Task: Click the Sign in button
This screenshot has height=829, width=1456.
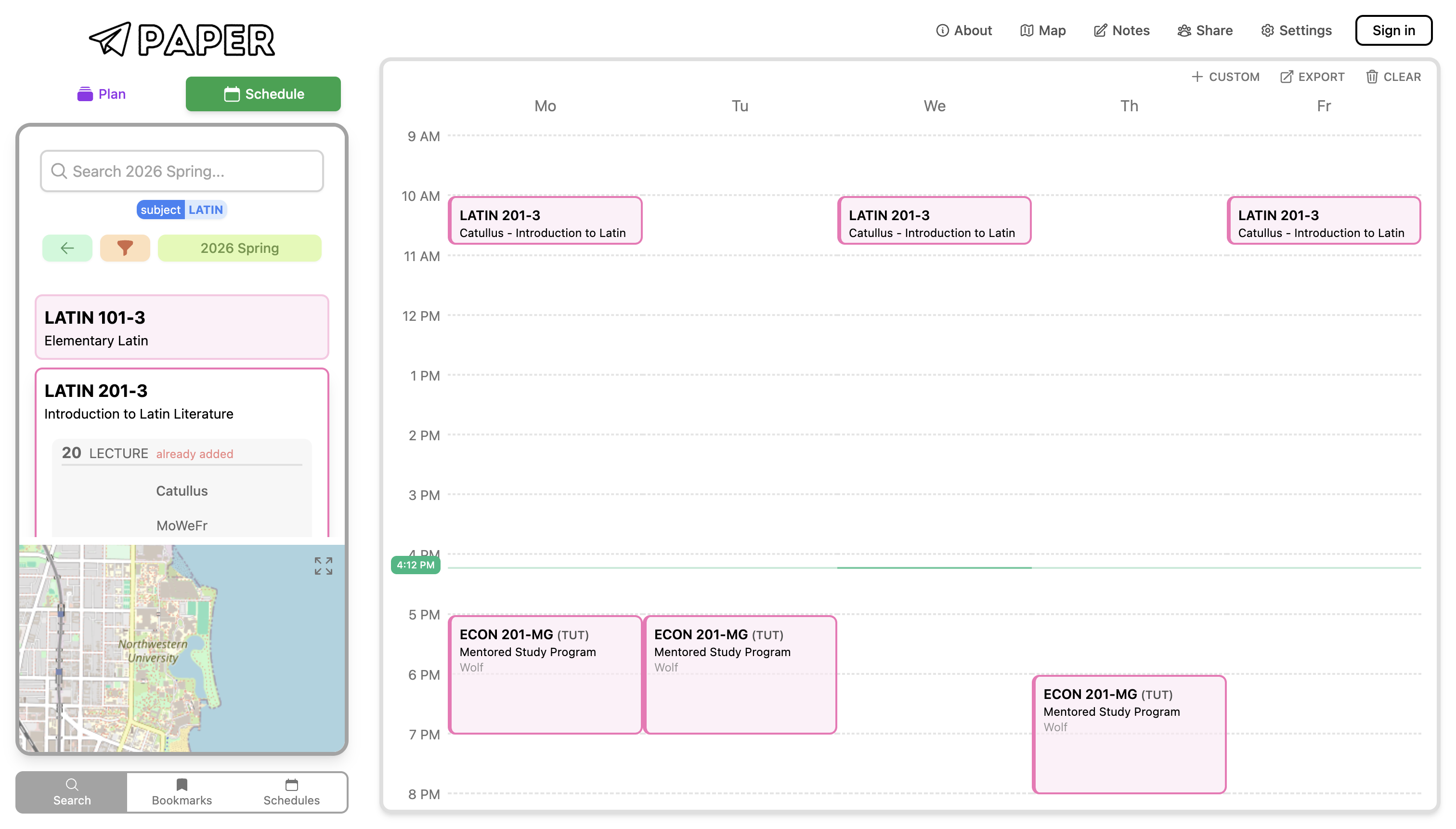Action: click(x=1393, y=30)
